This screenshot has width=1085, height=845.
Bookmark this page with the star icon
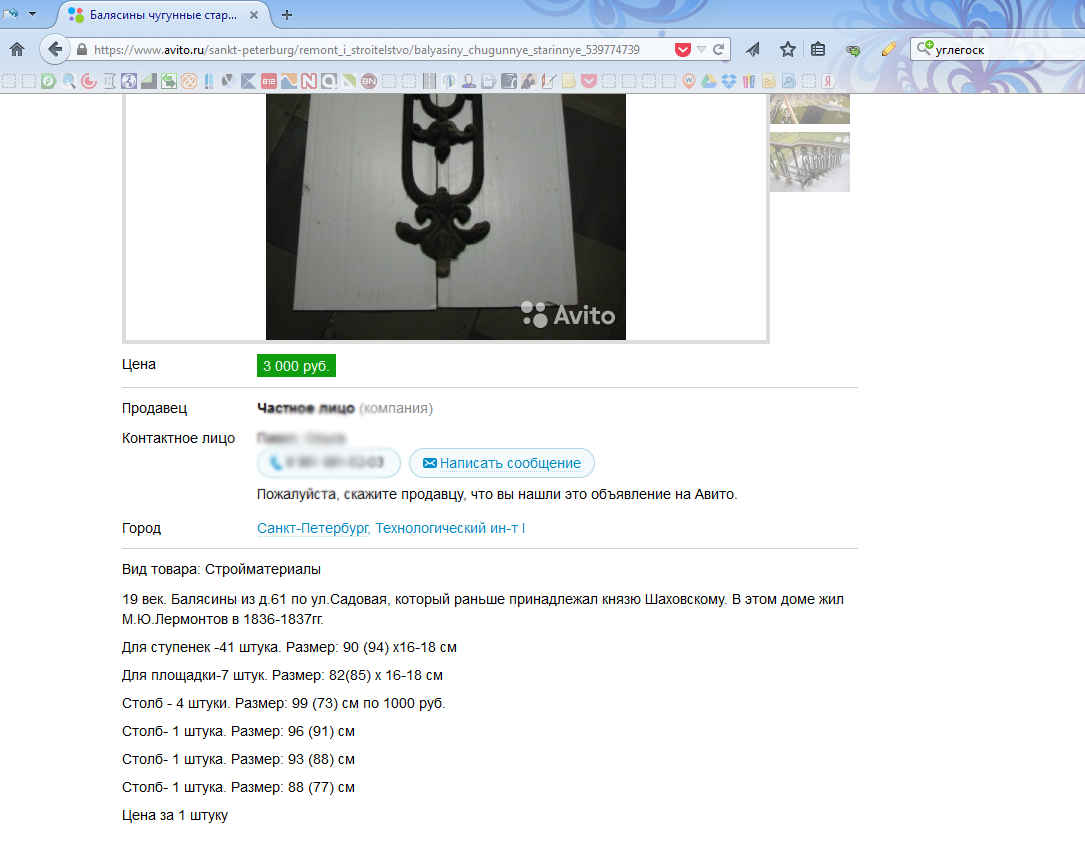click(x=787, y=49)
